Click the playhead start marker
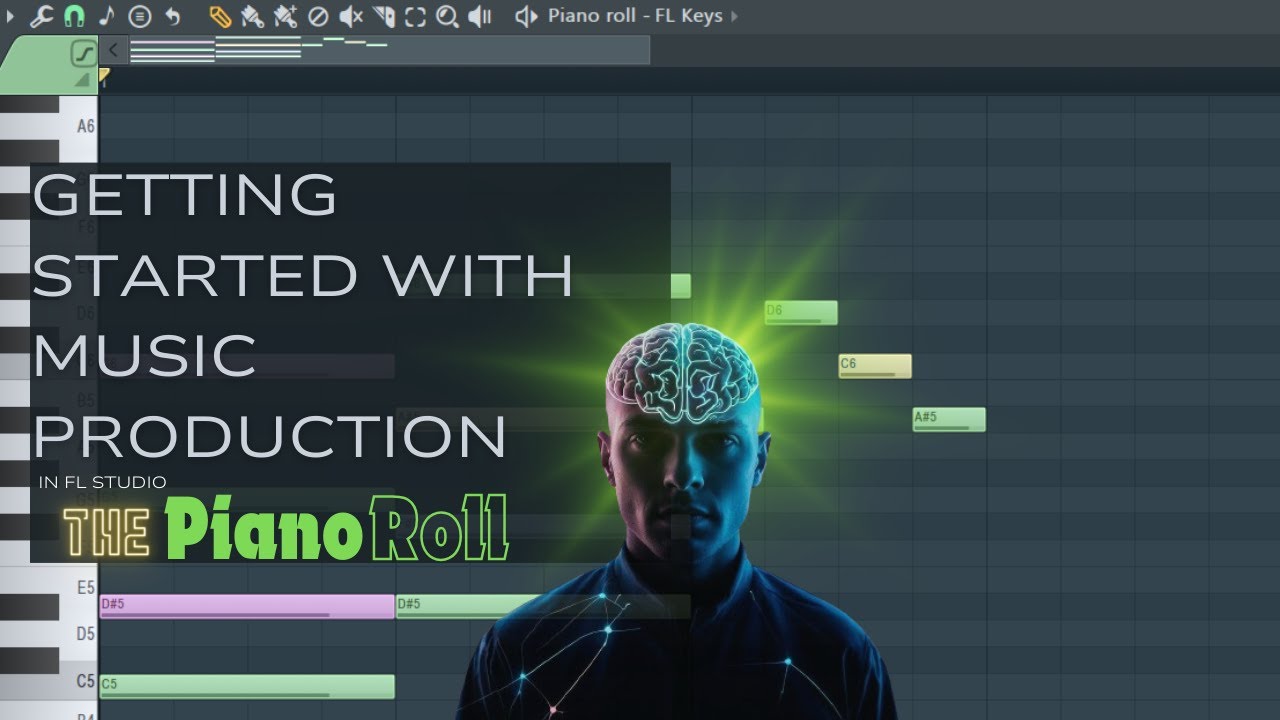 104,75
